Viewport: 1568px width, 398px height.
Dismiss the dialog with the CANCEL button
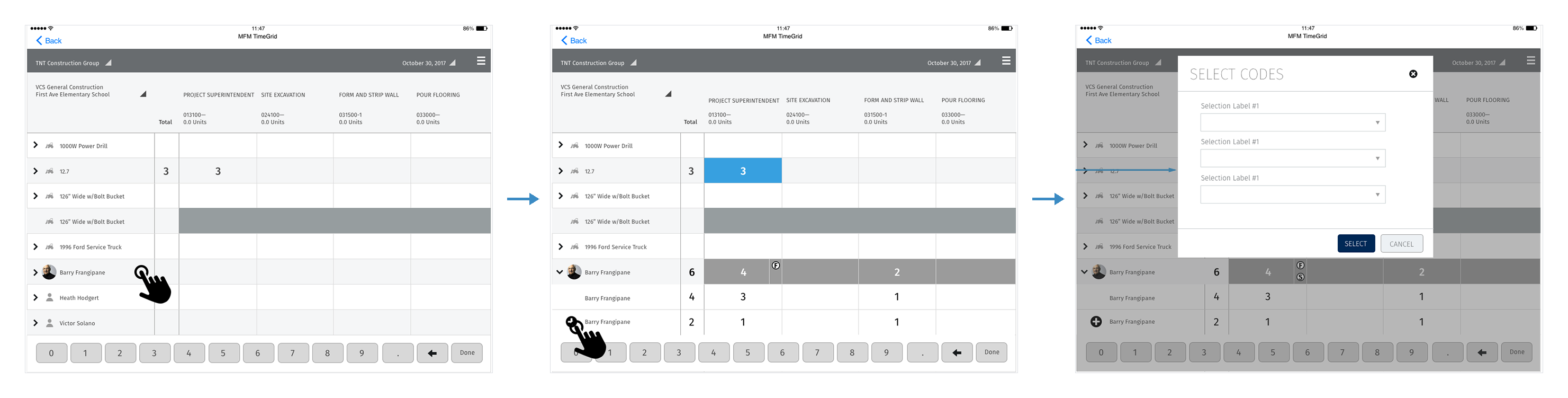coord(1401,244)
